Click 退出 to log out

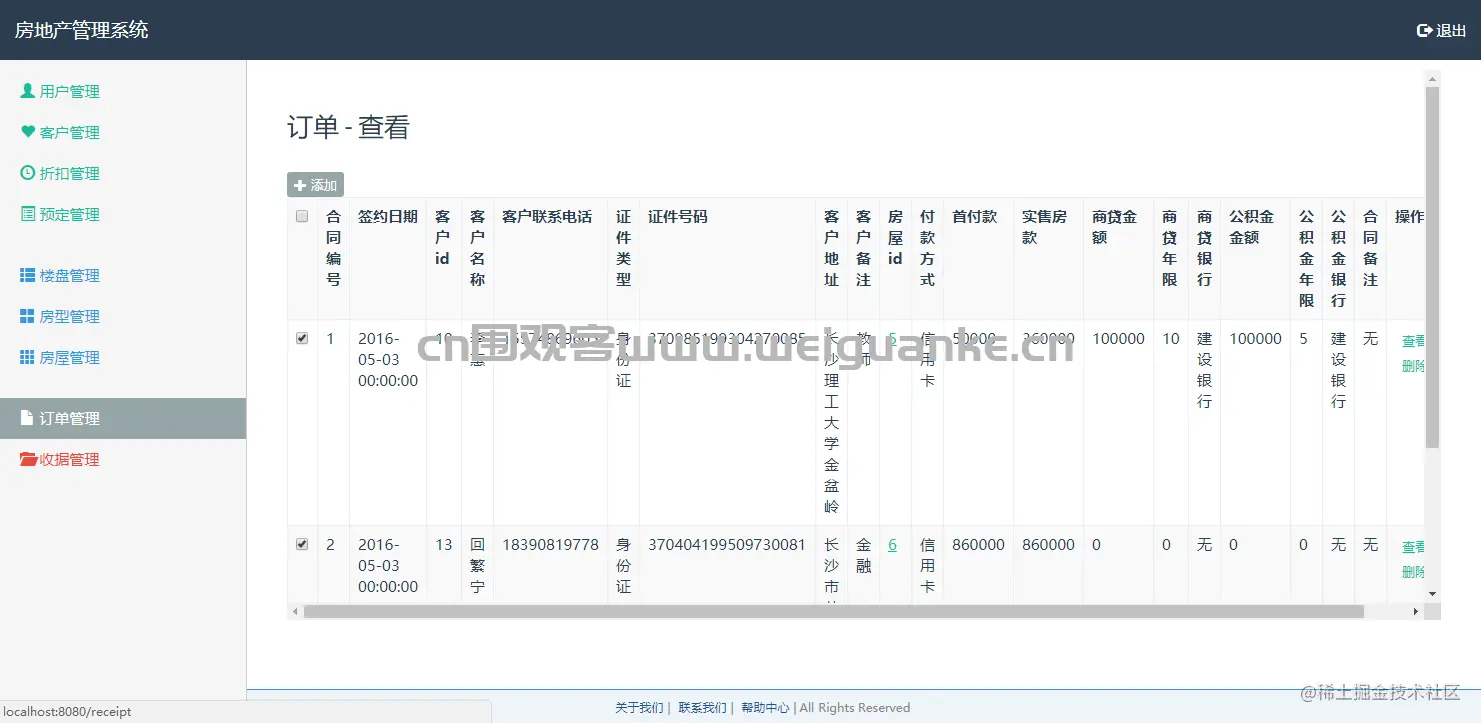pos(1442,30)
